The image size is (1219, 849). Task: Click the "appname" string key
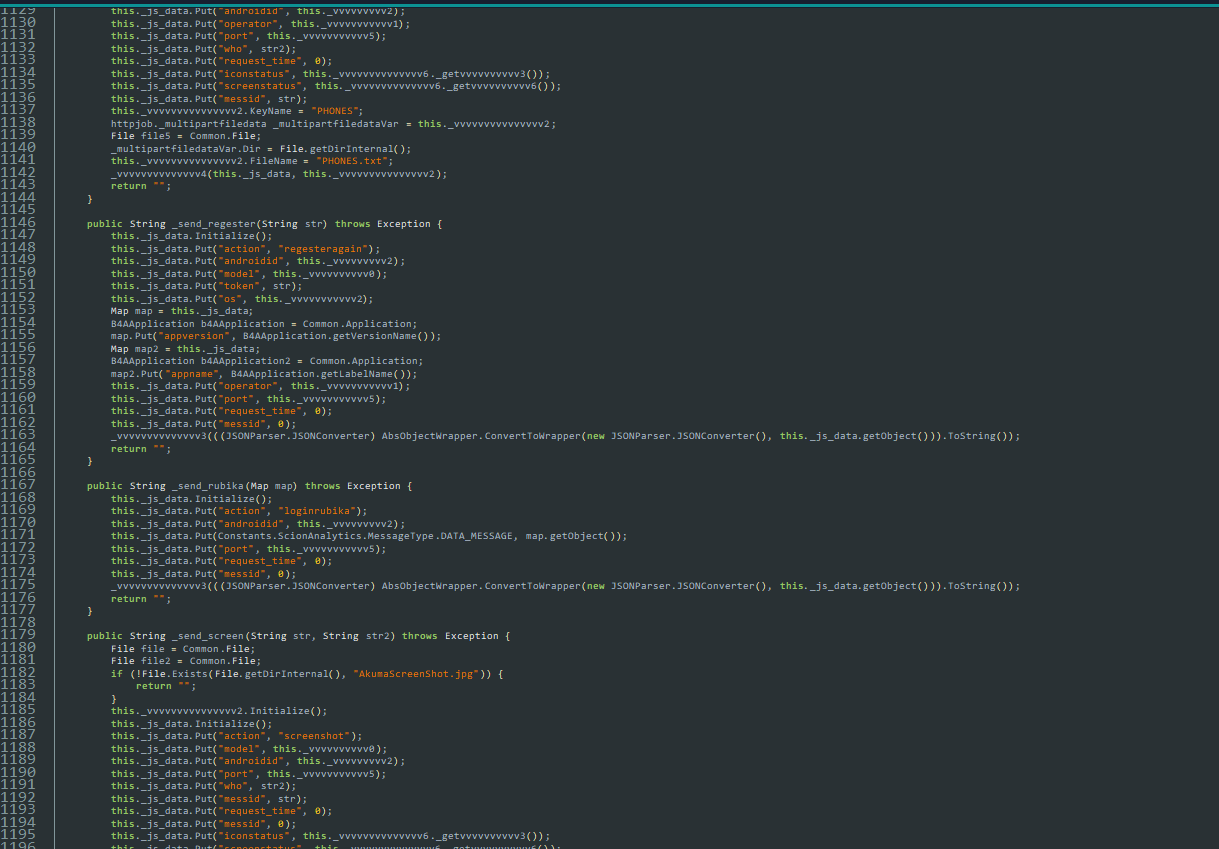[x=194, y=374]
